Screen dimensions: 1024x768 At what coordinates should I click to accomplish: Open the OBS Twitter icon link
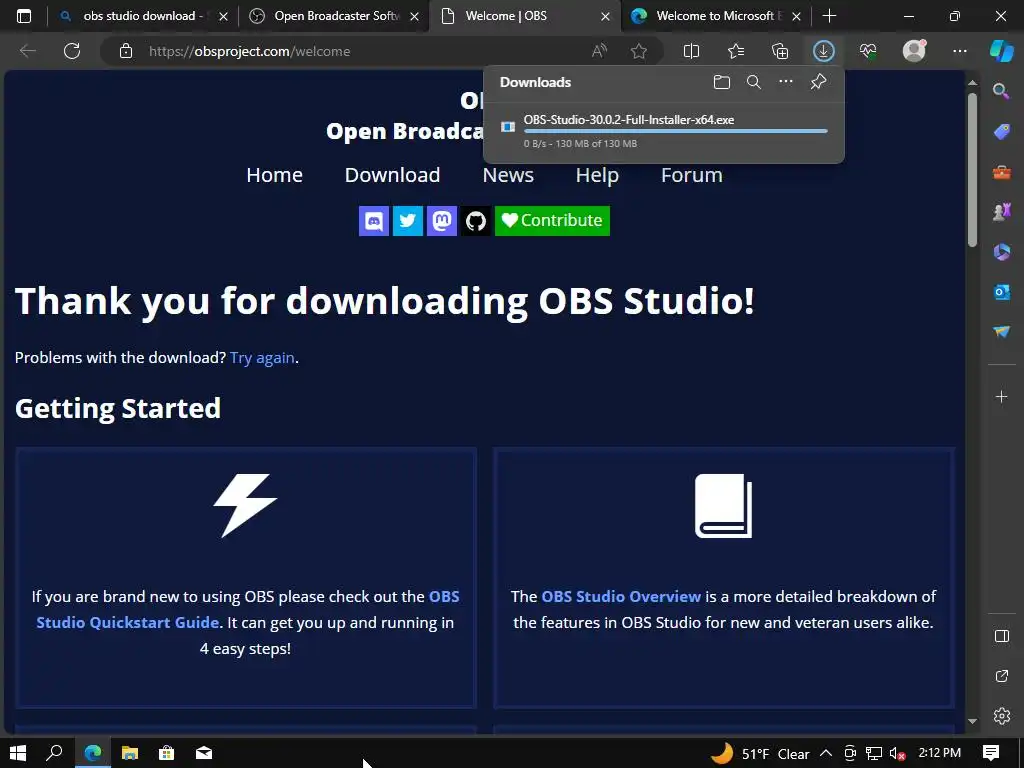tap(408, 221)
